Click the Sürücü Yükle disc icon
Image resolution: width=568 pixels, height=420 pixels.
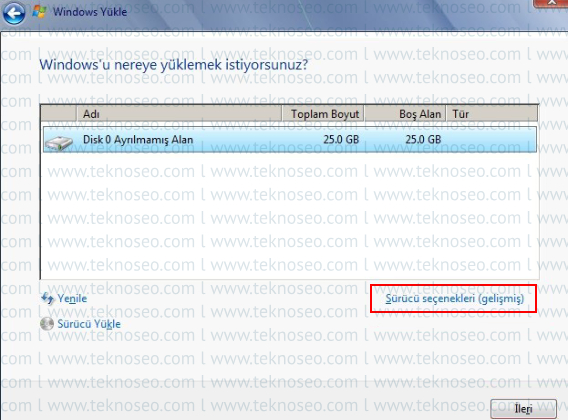[x=47, y=324]
